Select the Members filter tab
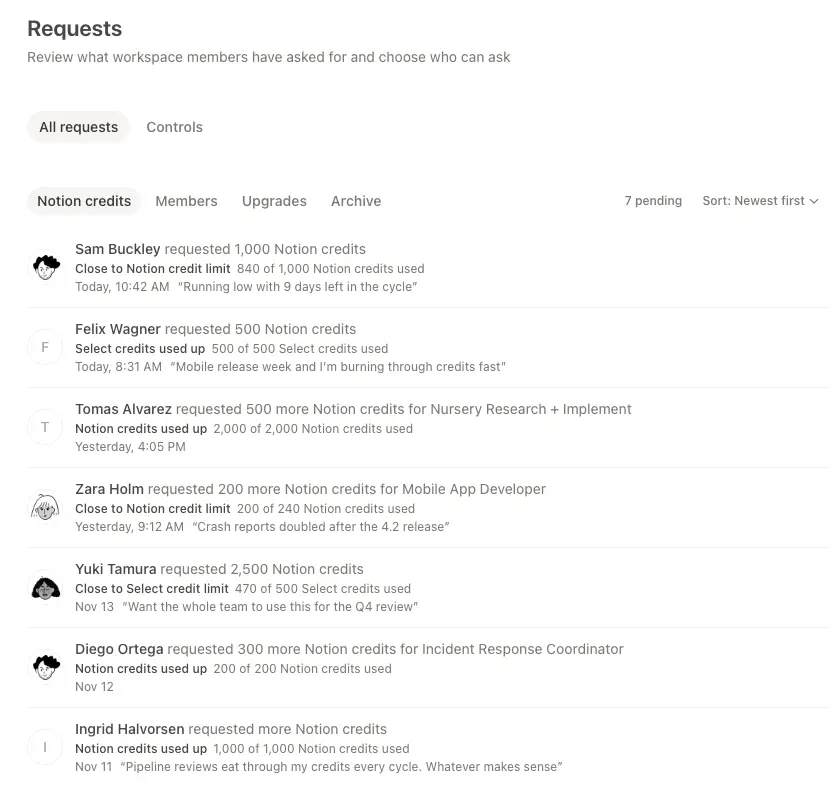 tap(186, 201)
